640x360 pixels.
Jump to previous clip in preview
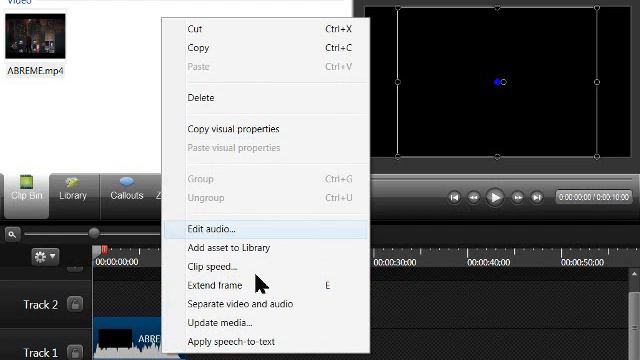[x=454, y=198]
